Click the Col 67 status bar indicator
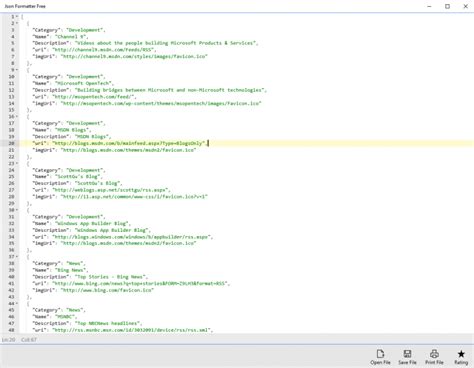This screenshot has width=474, height=368. tap(29, 340)
